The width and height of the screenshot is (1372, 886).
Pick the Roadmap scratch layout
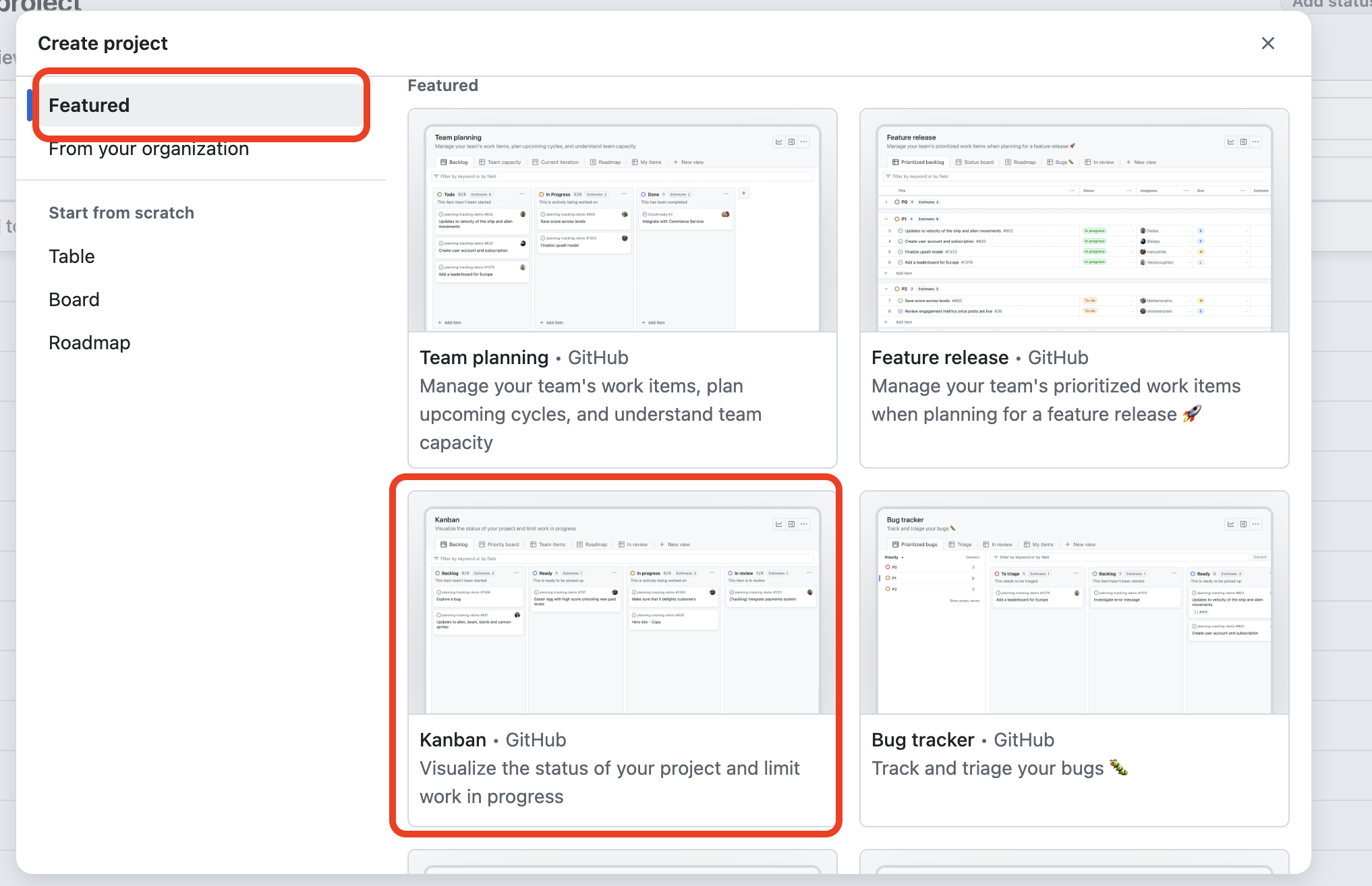tap(89, 343)
